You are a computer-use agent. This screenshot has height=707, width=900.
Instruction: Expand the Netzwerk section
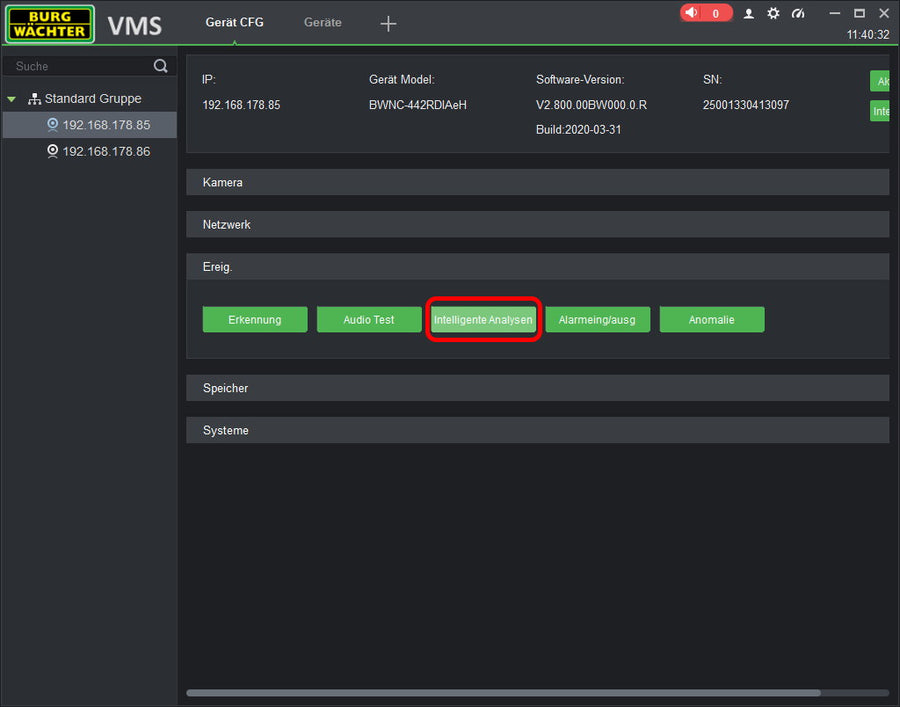point(537,225)
